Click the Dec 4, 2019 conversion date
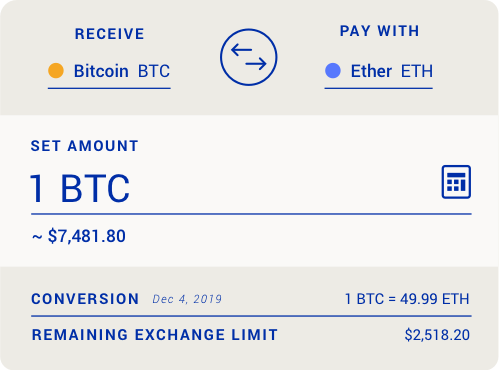Image resolution: width=500 pixels, height=370 pixels. (187, 299)
